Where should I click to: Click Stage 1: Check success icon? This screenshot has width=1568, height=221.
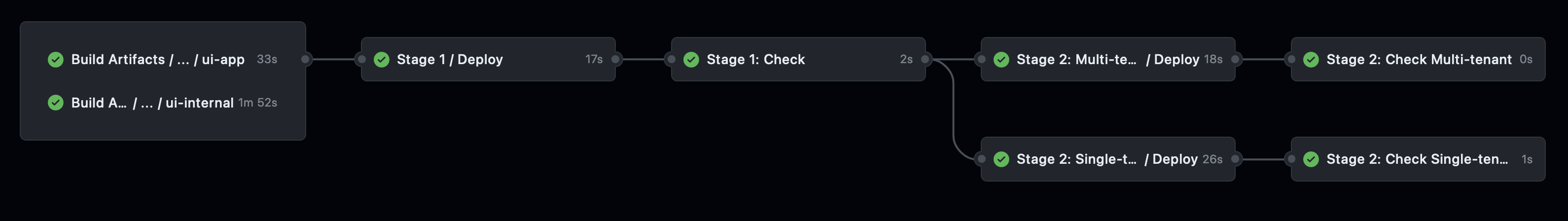(x=691, y=60)
